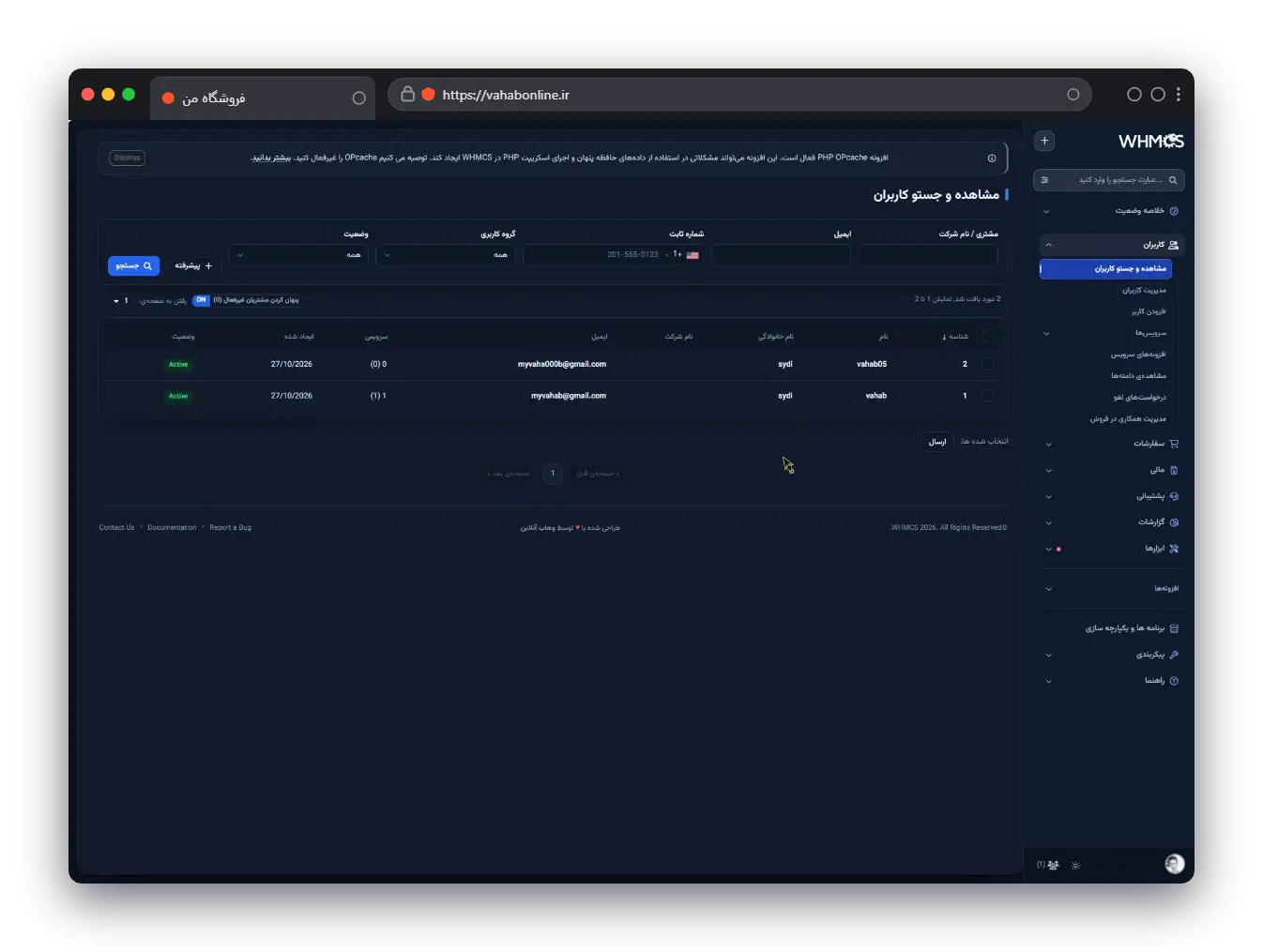Open the وضعیت status dropdown
Image resolution: width=1263 pixels, height=952 pixels.
[298, 255]
